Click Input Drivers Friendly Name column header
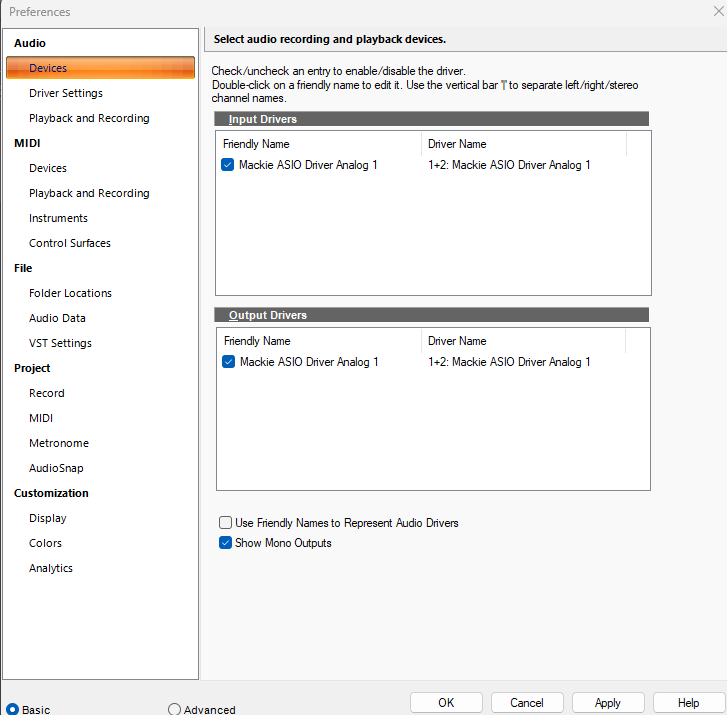The height and width of the screenshot is (715, 727). click(x=319, y=144)
